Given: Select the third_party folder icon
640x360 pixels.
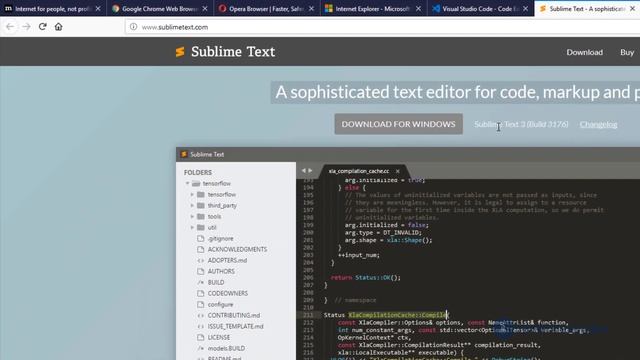Looking at the screenshot, I should click(x=201, y=206).
